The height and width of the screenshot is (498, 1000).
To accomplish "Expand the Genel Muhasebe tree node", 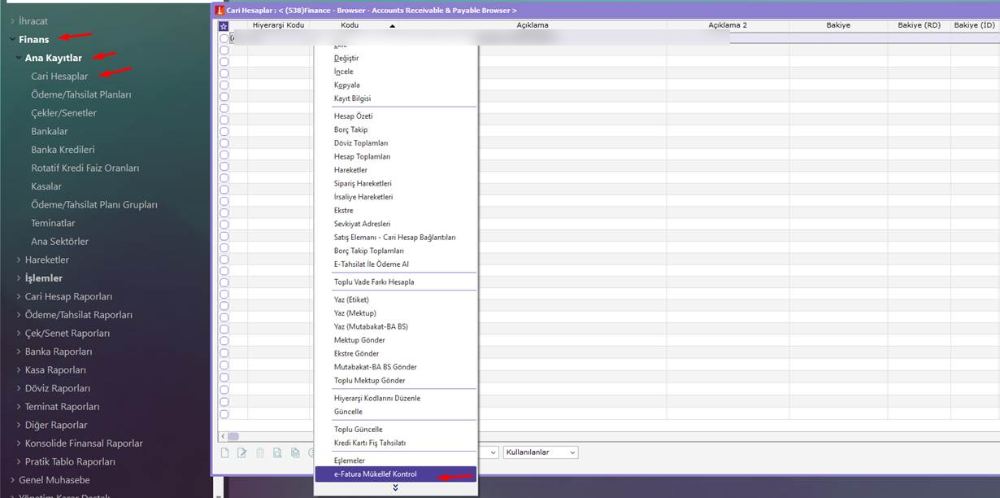I will click(13, 480).
